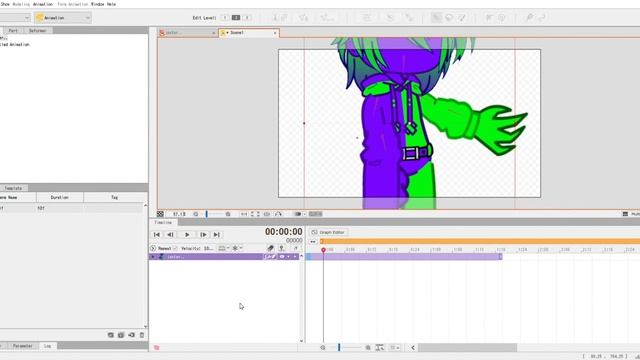Screen dimensions: 640x360
Task: Close the model file tab
Action: (x=213, y=33)
